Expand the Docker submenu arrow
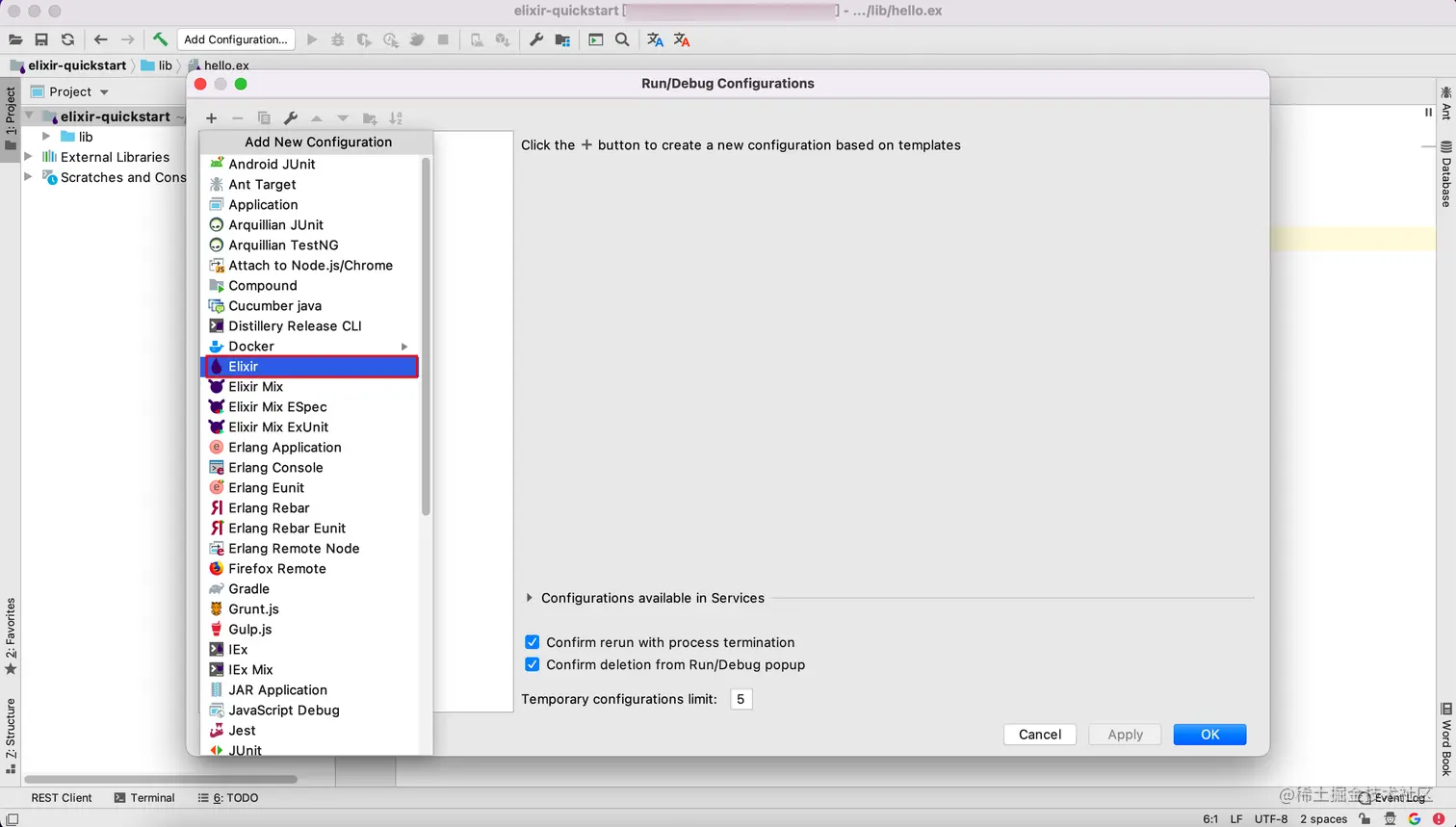This screenshot has height=827, width=1456. (404, 347)
